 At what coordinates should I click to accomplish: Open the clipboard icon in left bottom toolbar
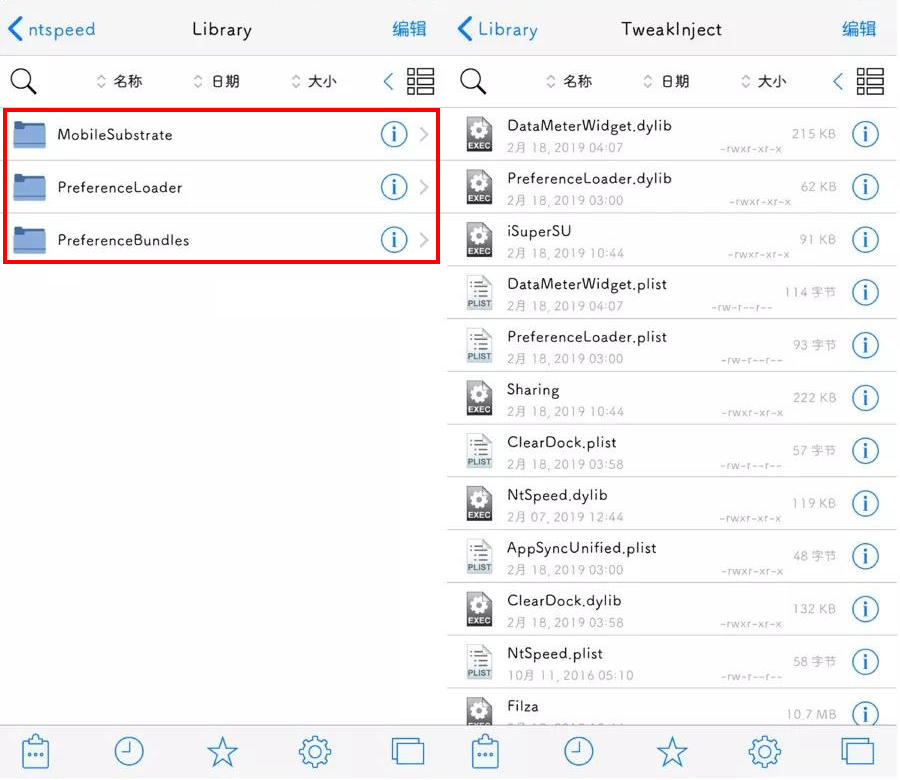coord(36,751)
